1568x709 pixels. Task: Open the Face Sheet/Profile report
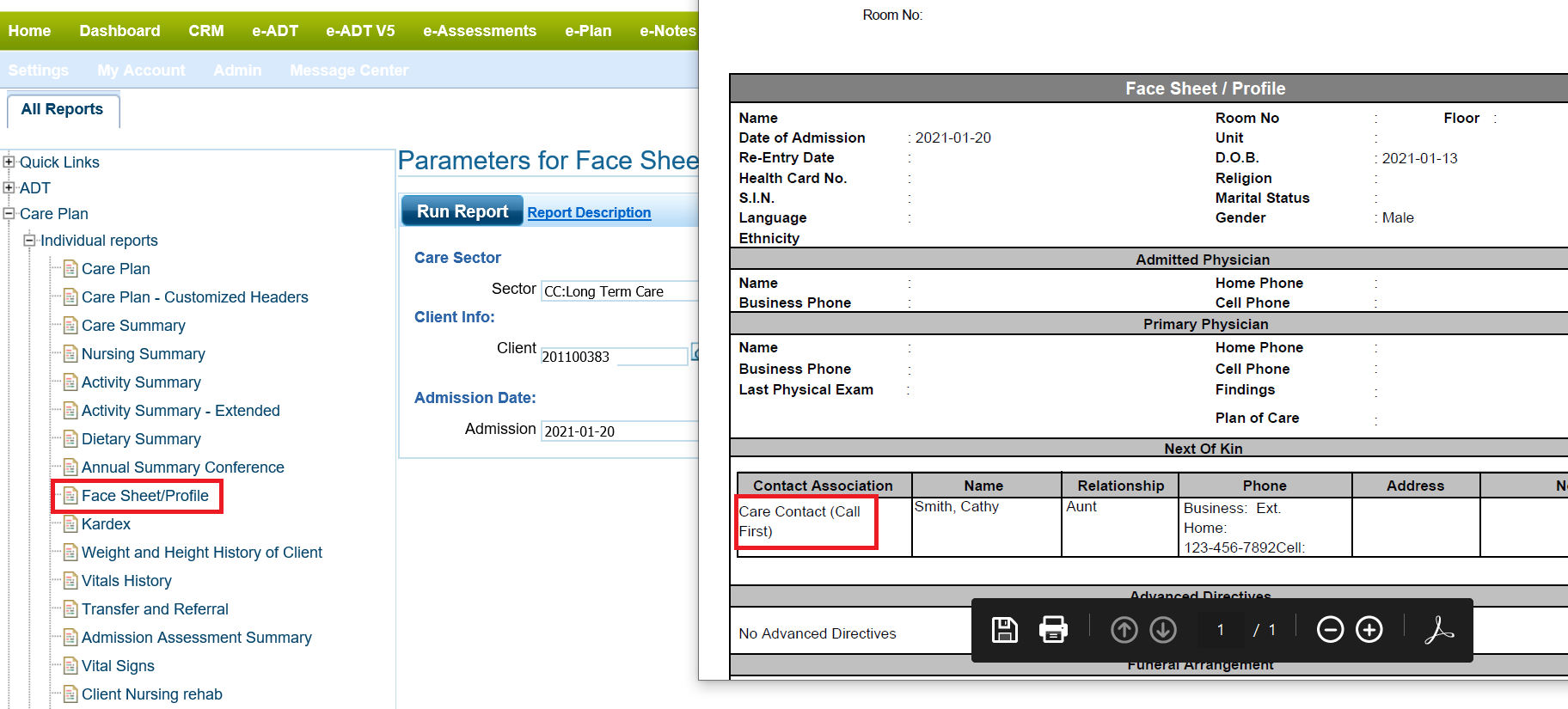coord(145,496)
